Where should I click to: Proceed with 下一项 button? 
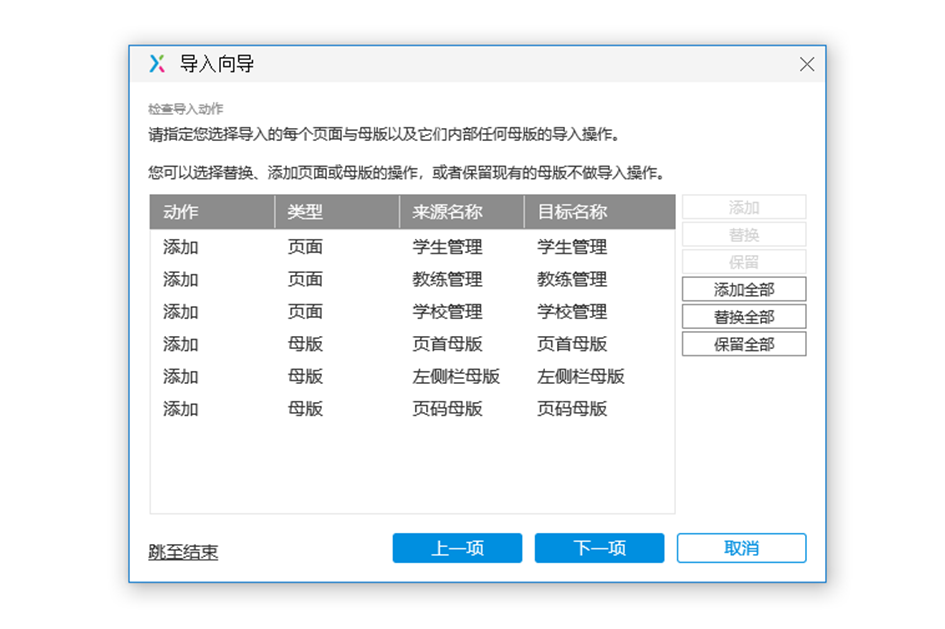[599, 548]
